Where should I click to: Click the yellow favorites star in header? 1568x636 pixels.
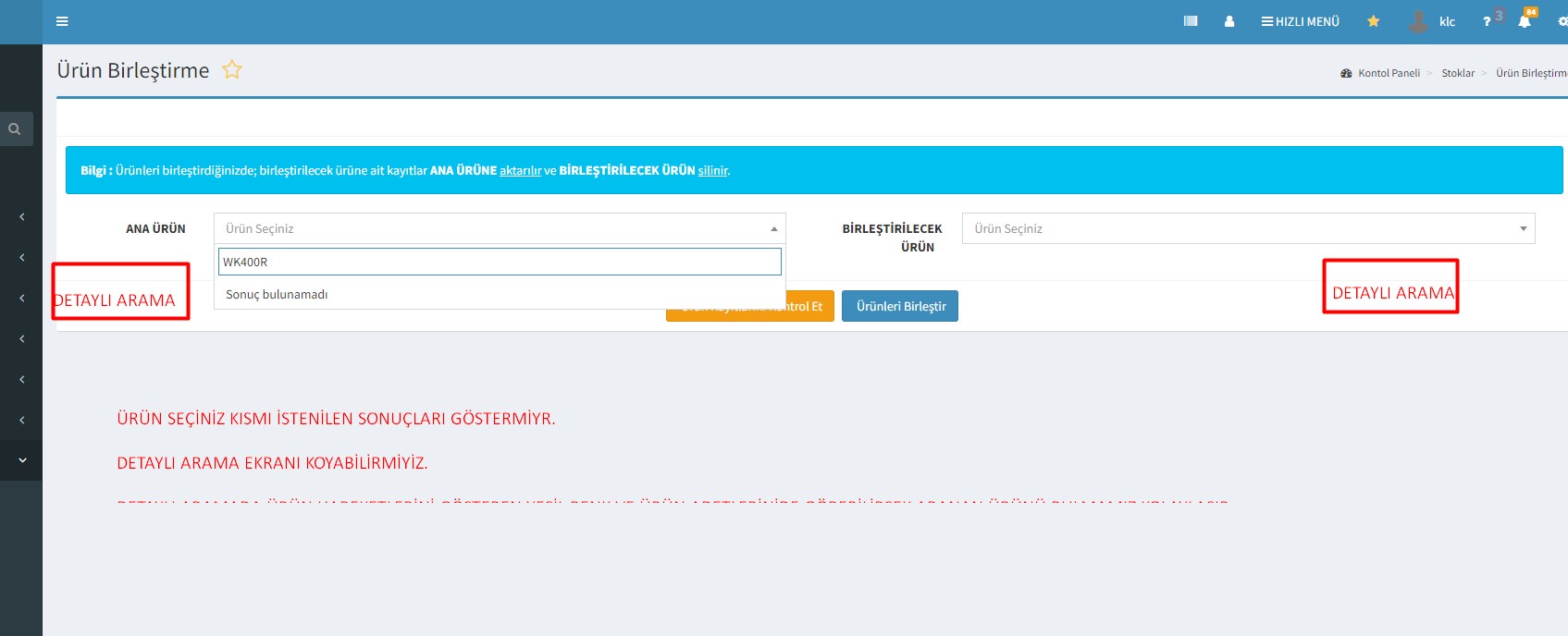[x=1374, y=21]
